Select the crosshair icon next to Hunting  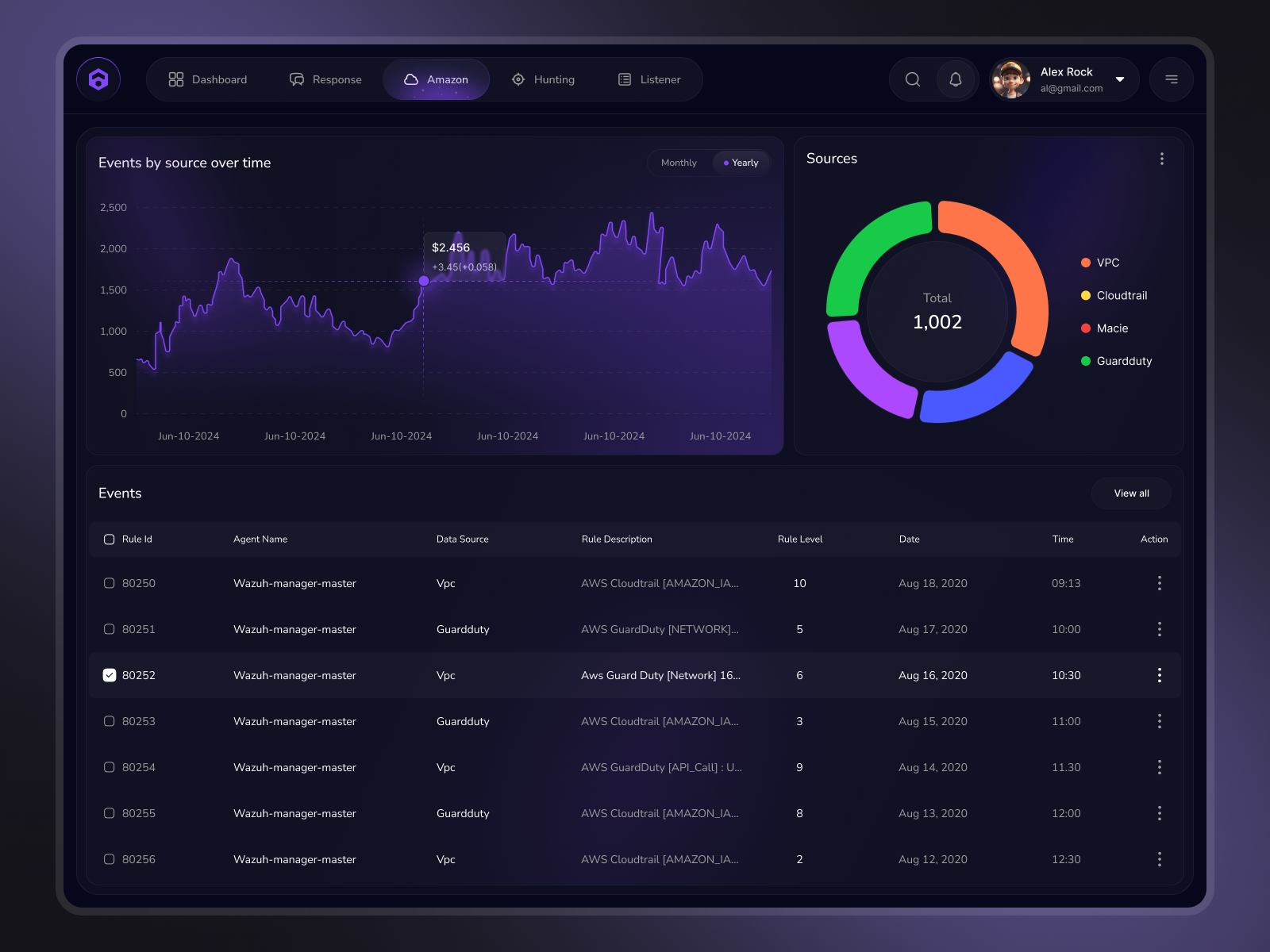pos(518,79)
